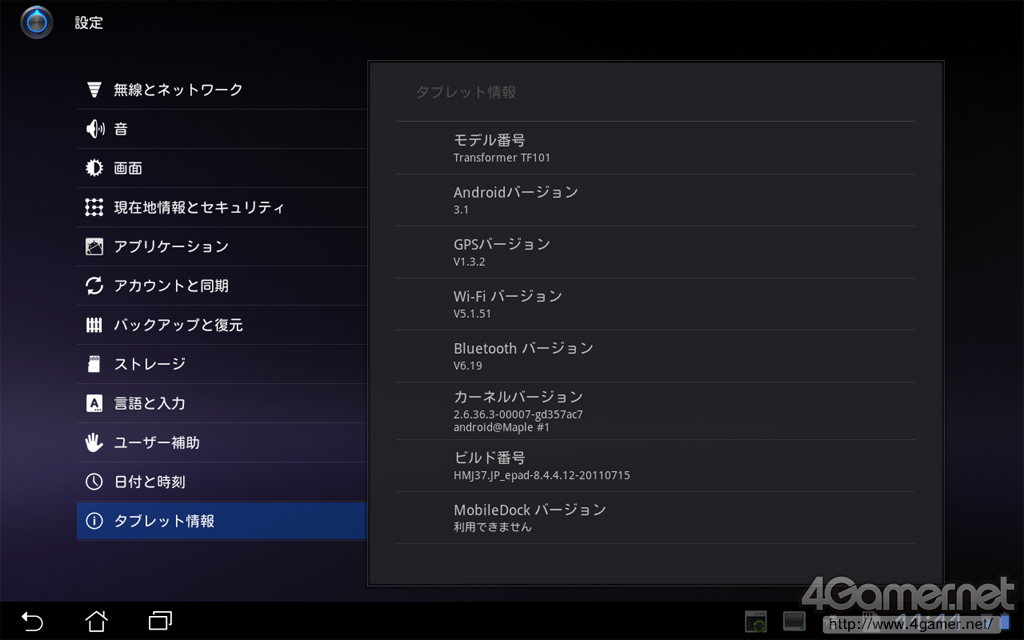The width and height of the screenshot is (1024, 640).
Task: Open 日付と時刻 settings
Action: (221, 481)
